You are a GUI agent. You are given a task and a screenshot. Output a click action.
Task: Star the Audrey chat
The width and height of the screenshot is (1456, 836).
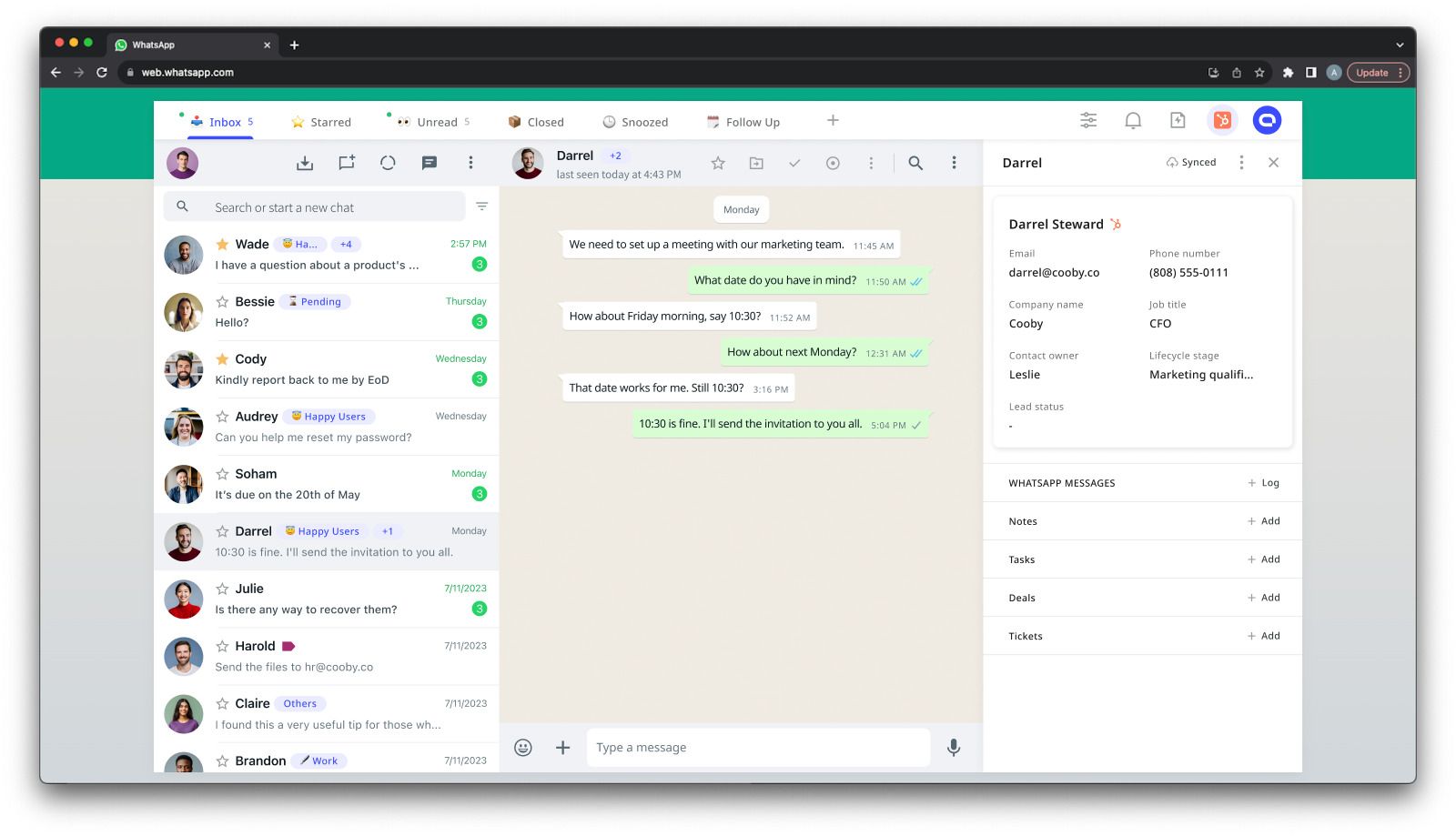click(x=222, y=416)
